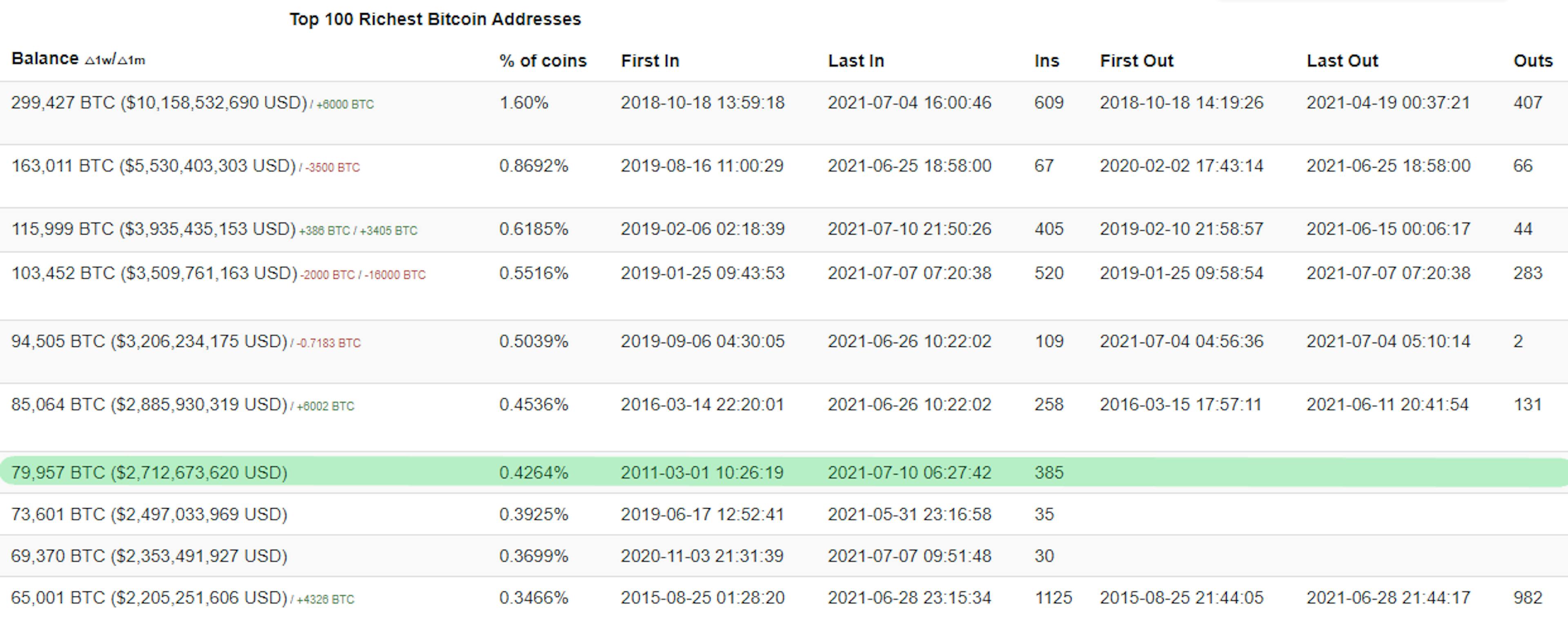This screenshot has width=1568, height=634.
Task: Click the 'Top 100 Richest Bitcoin Addresses' title
Action: [x=435, y=19]
